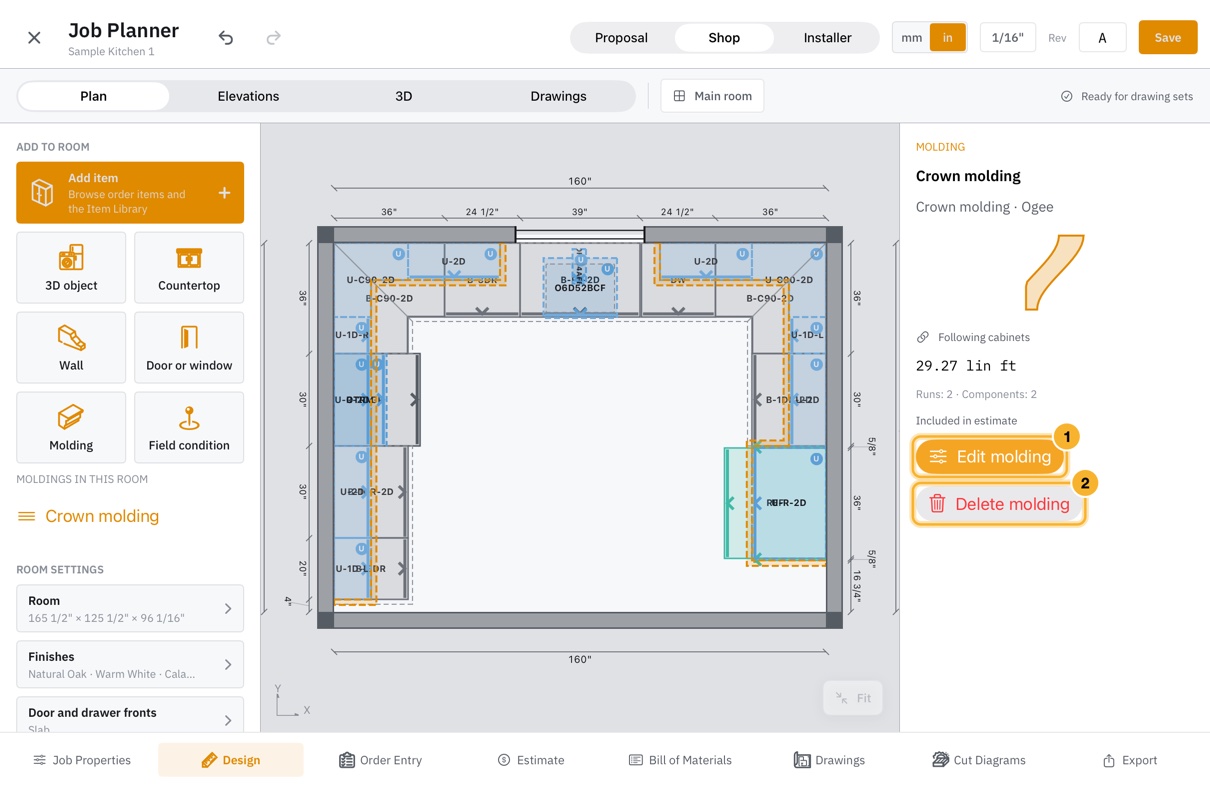
Task: Click Add item to browse the library
Action: (x=130, y=193)
